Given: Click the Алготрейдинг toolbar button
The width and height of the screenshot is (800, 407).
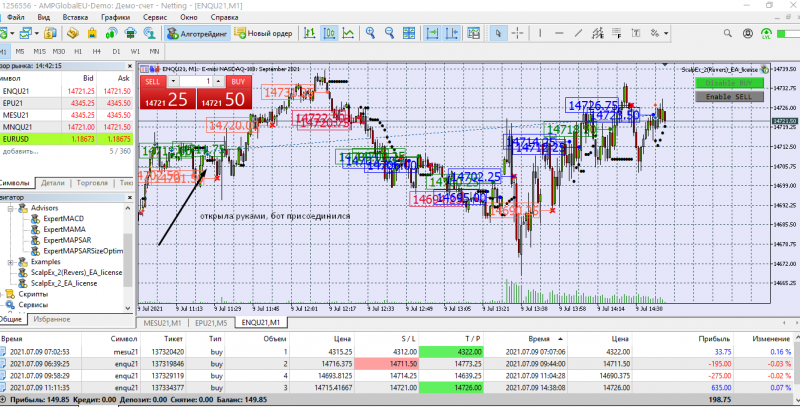Looking at the screenshot, I should coord(197,33).
